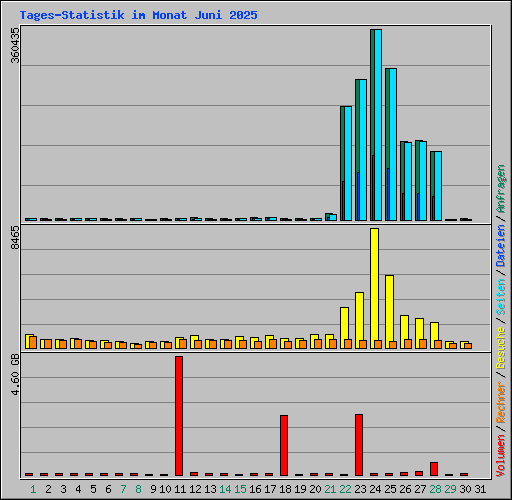Image resolution: width=512 pixels, height=500 pixels.
Task: Click the 'Besuche' legend label
Action: click(501, 348)
